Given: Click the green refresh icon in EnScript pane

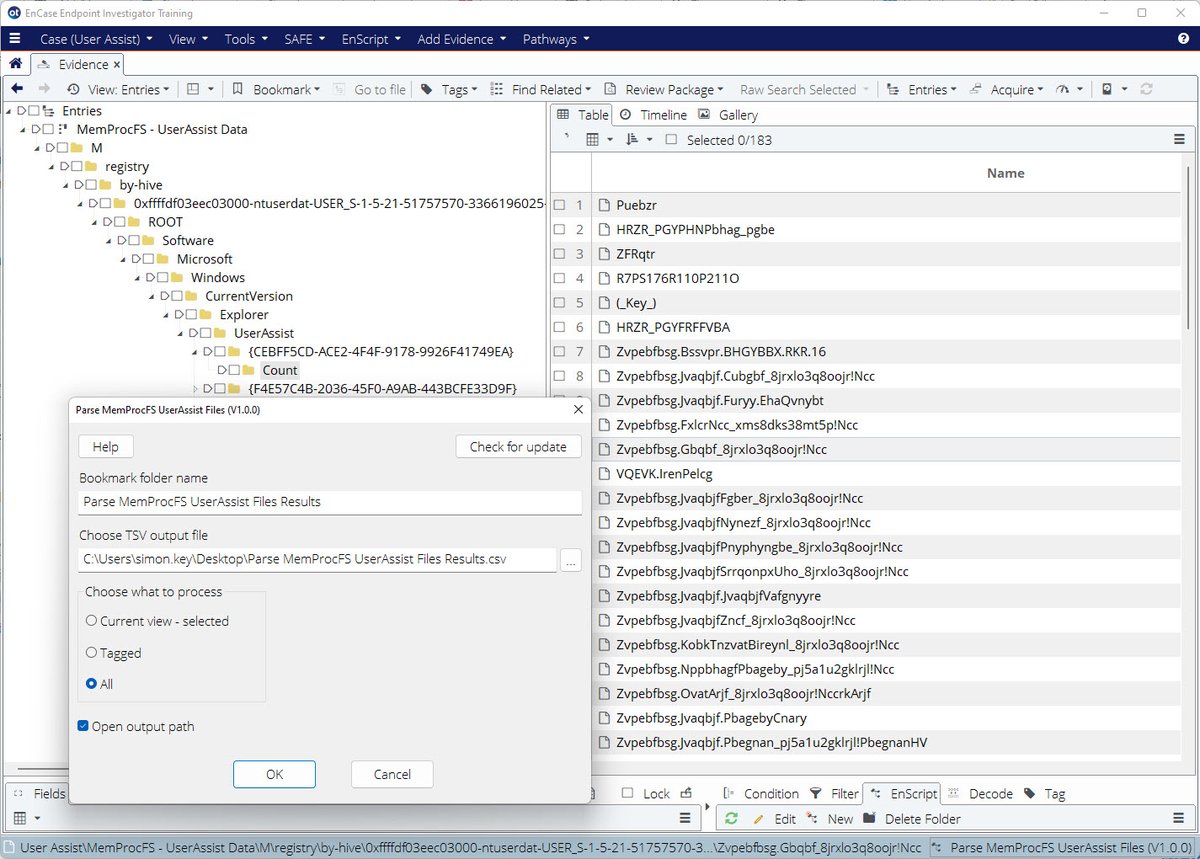Looking at the screenshot, I should pos(731,819).
